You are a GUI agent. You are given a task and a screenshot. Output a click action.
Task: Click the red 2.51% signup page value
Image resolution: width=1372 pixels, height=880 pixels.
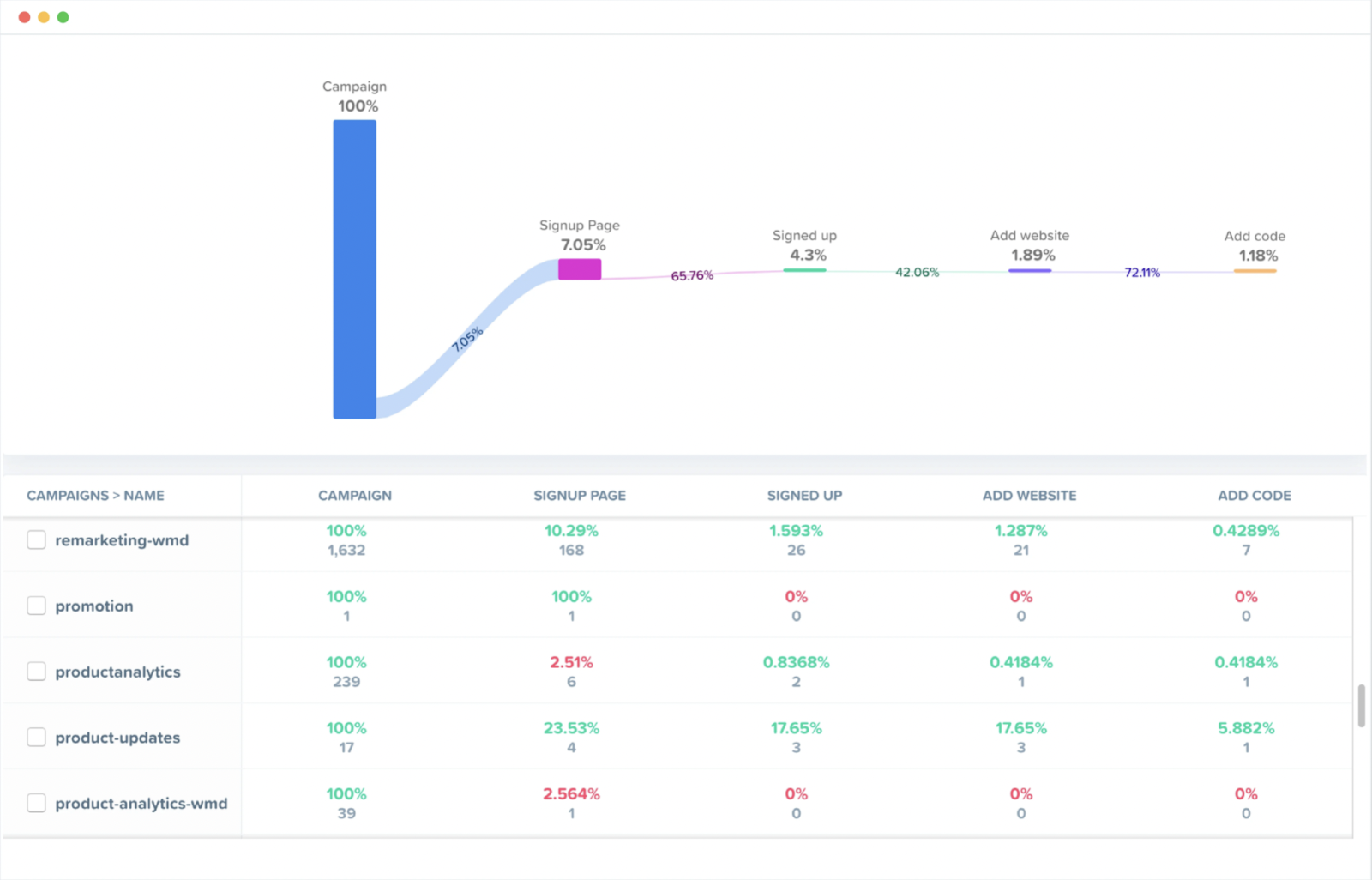click(571, 662)
